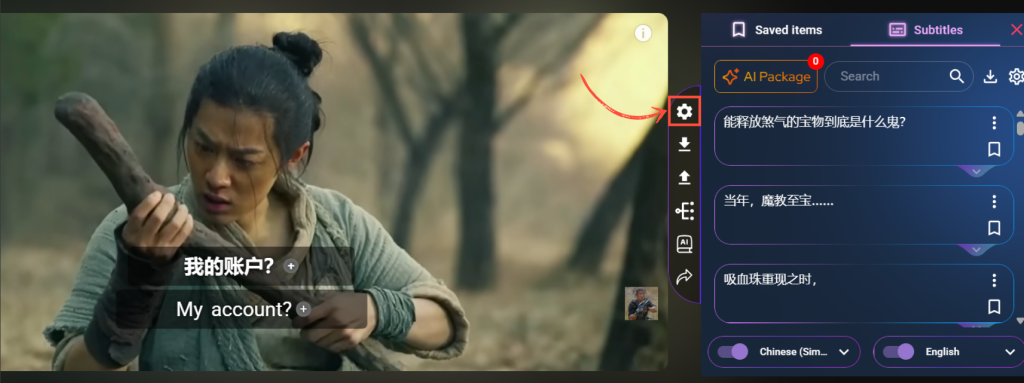Click the on-video Chinese subtitle 我的账户?

[229, 266]
